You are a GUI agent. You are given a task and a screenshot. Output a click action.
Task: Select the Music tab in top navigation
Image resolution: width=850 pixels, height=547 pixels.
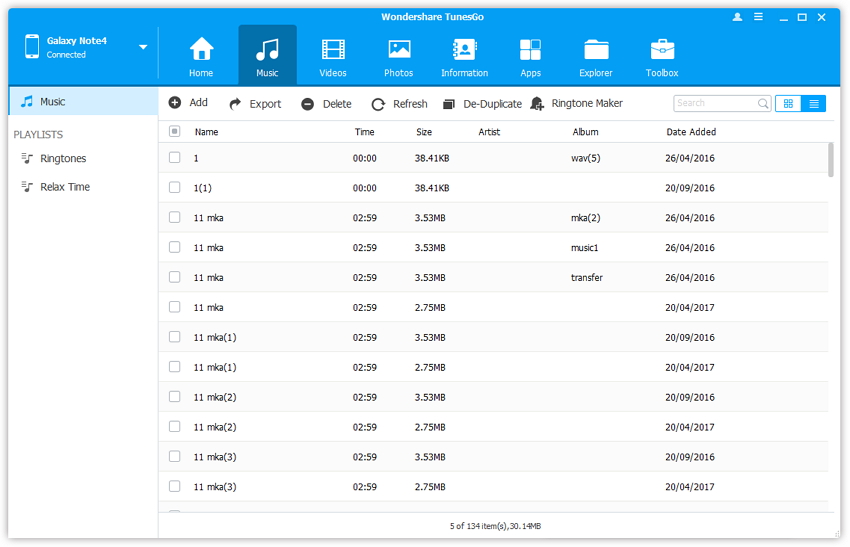[x=267, y=57]
